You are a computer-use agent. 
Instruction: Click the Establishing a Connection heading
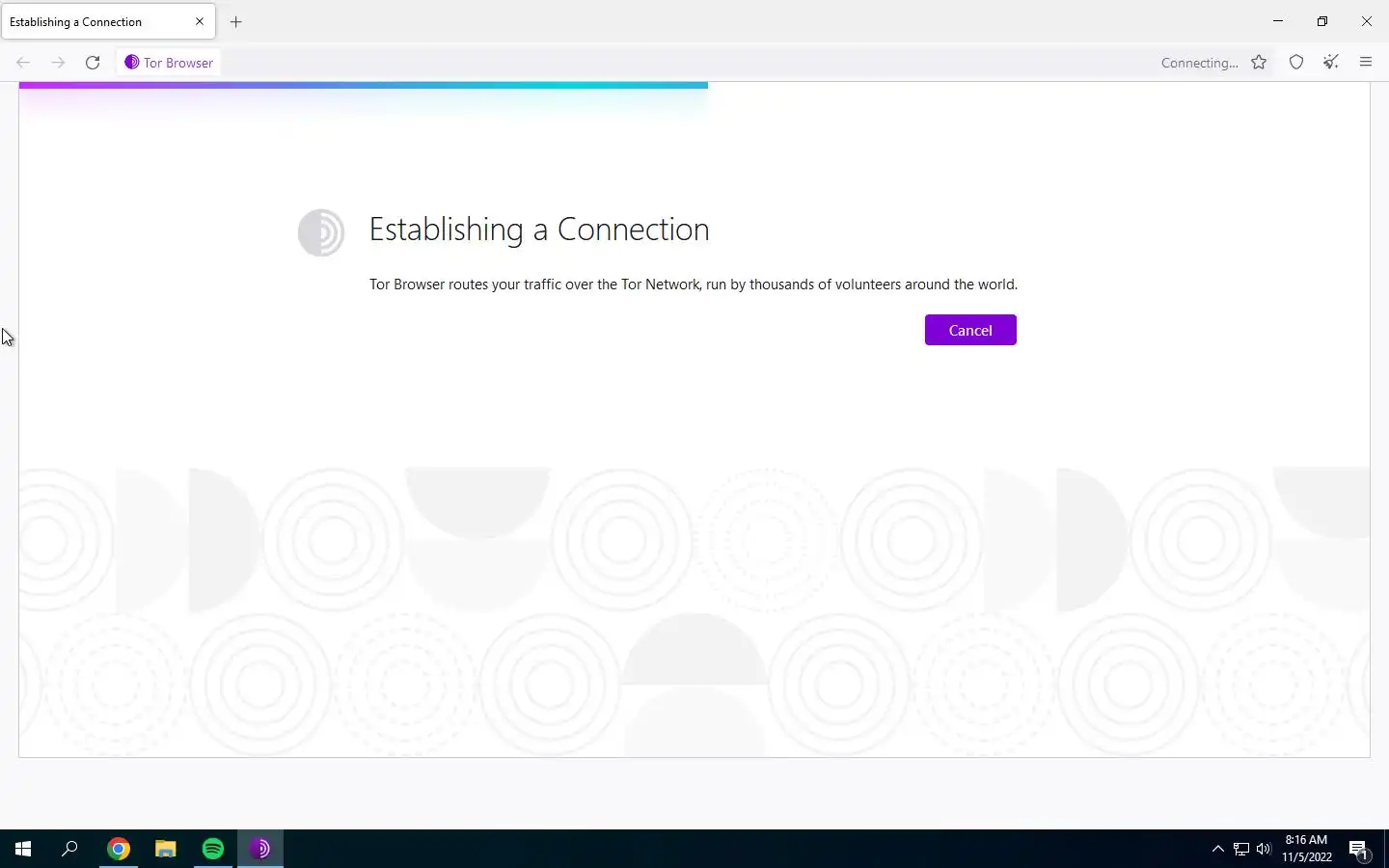point(539,230)
